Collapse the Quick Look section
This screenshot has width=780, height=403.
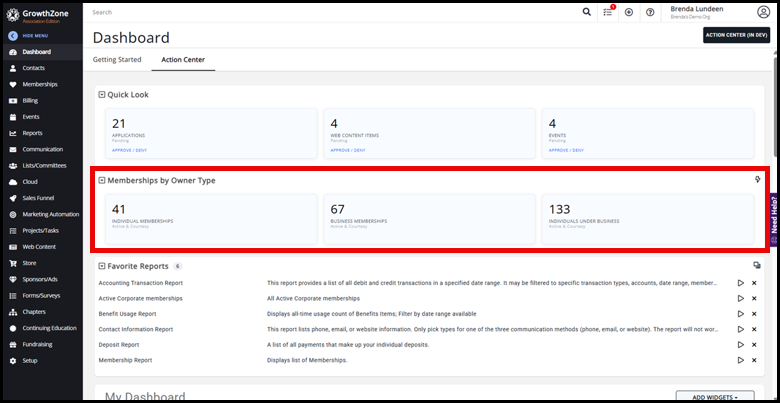[101, 95]
